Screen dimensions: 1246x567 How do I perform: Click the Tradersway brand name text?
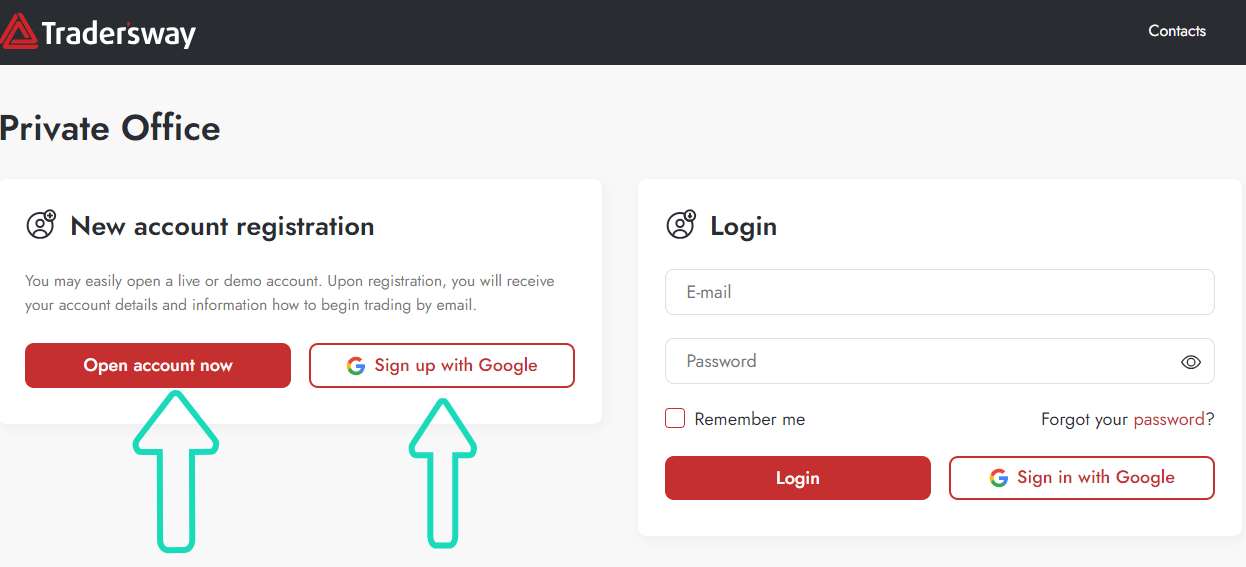pos(119,33)
